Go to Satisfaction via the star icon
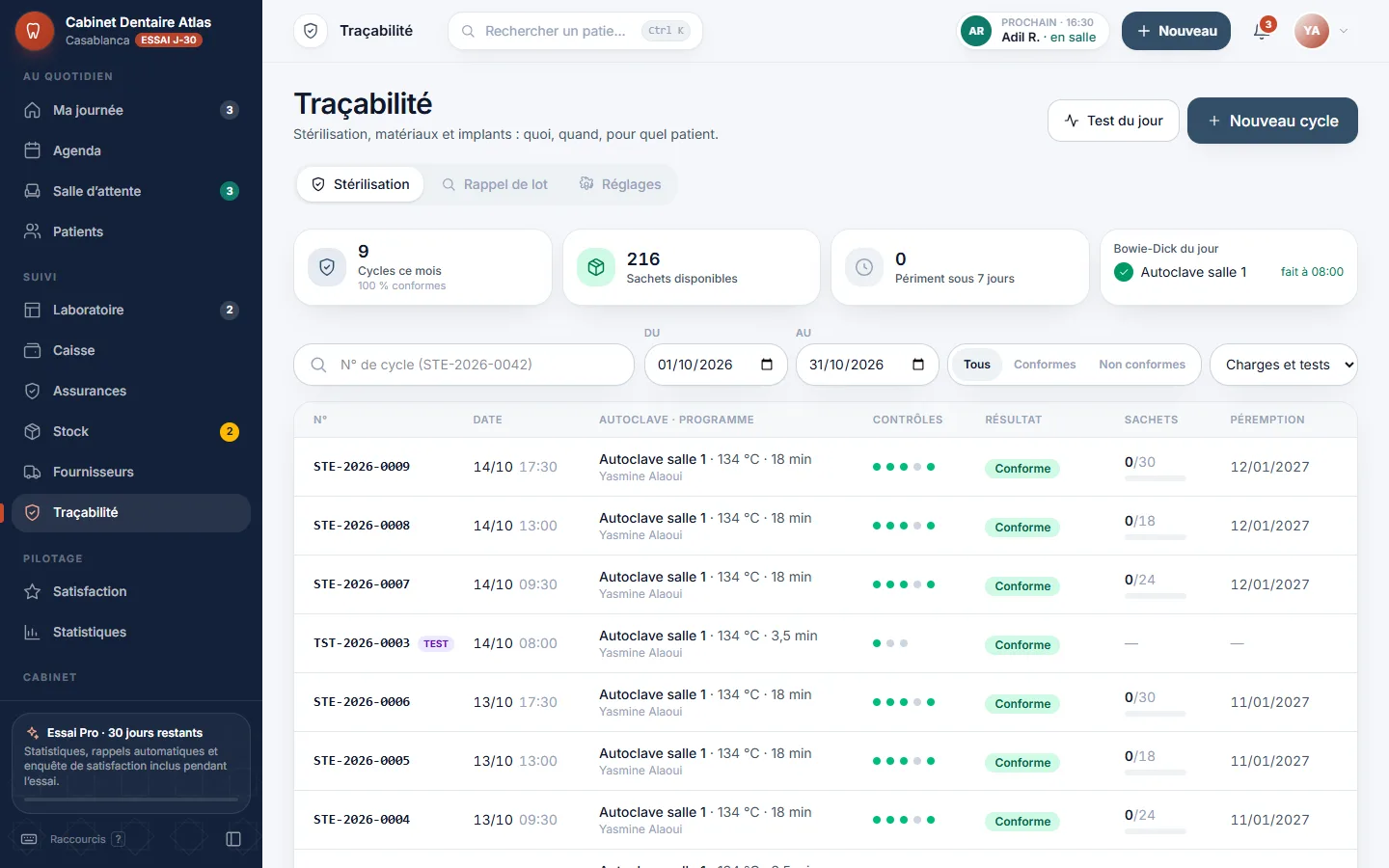The image size is (1389, 868). (33, 591)
